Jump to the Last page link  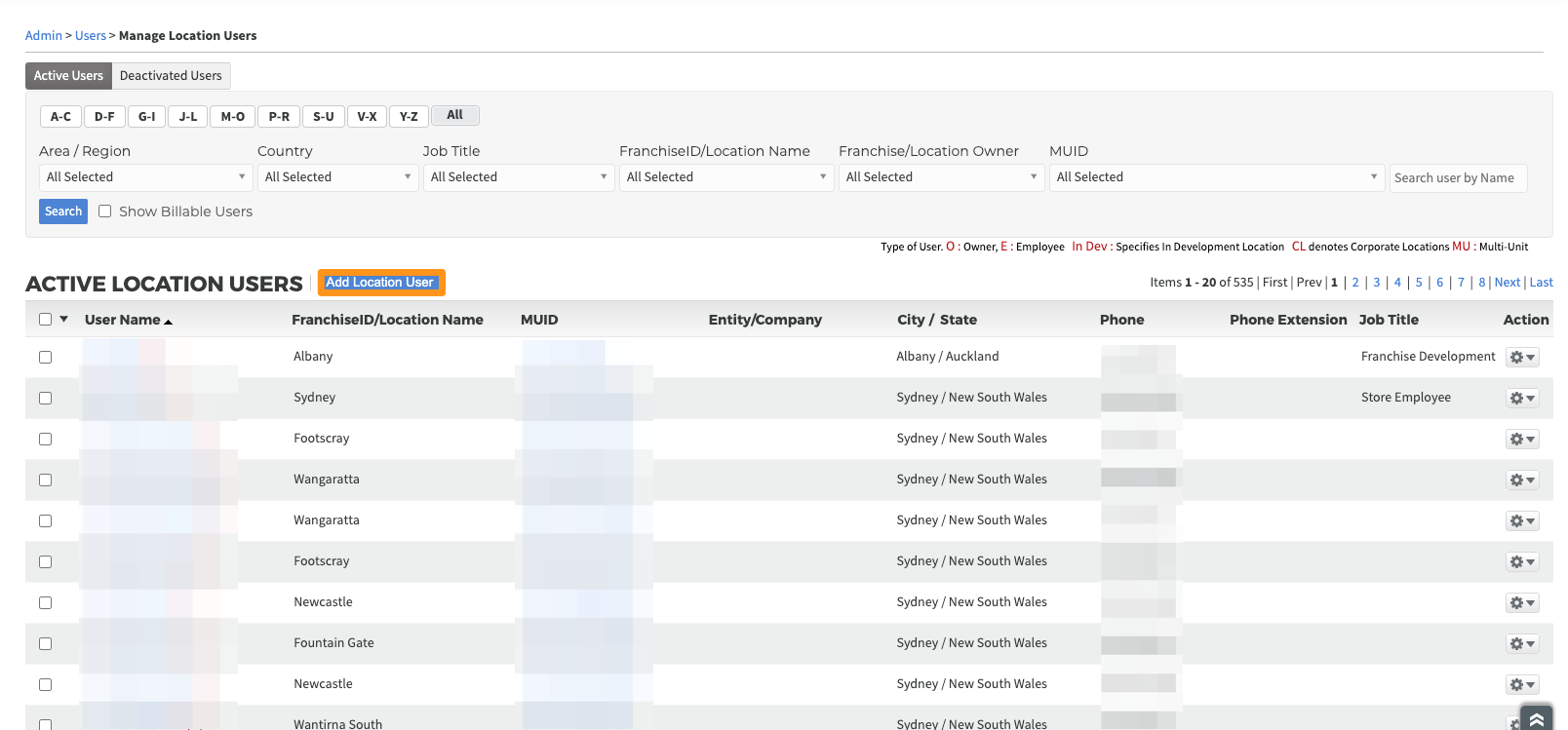(x=1542, y=283)
